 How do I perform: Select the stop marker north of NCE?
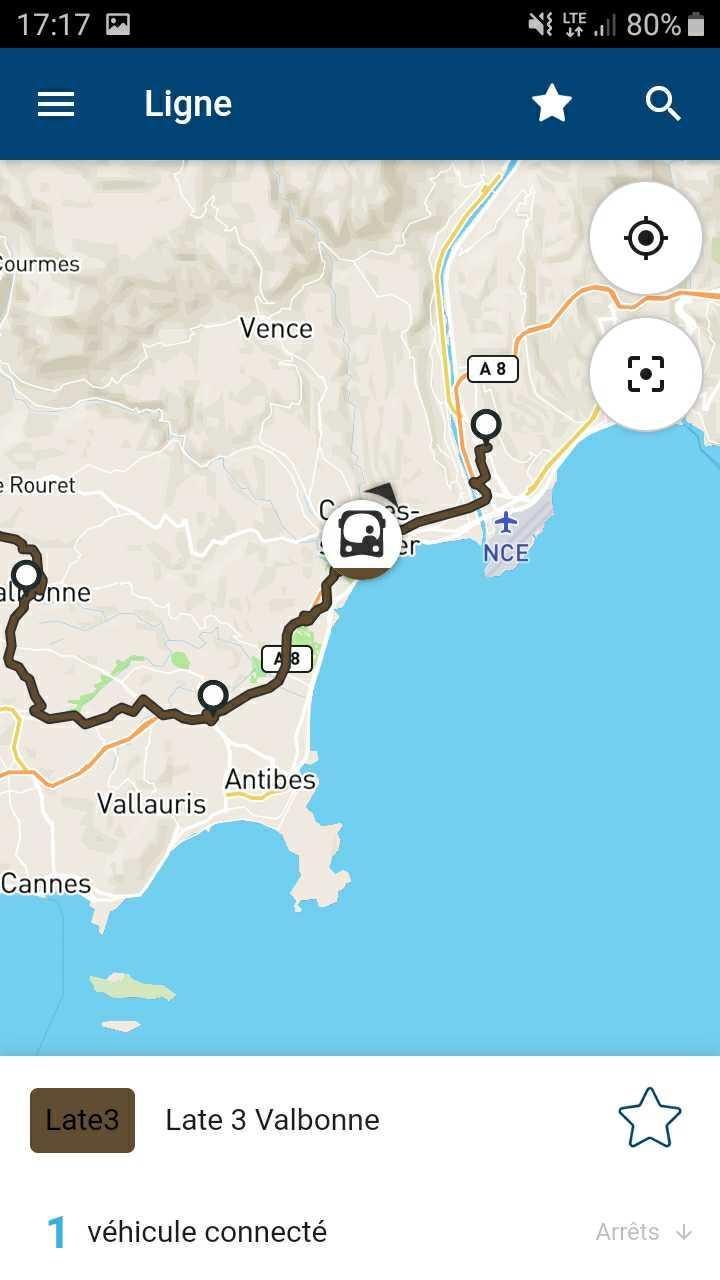click(486, 425)
